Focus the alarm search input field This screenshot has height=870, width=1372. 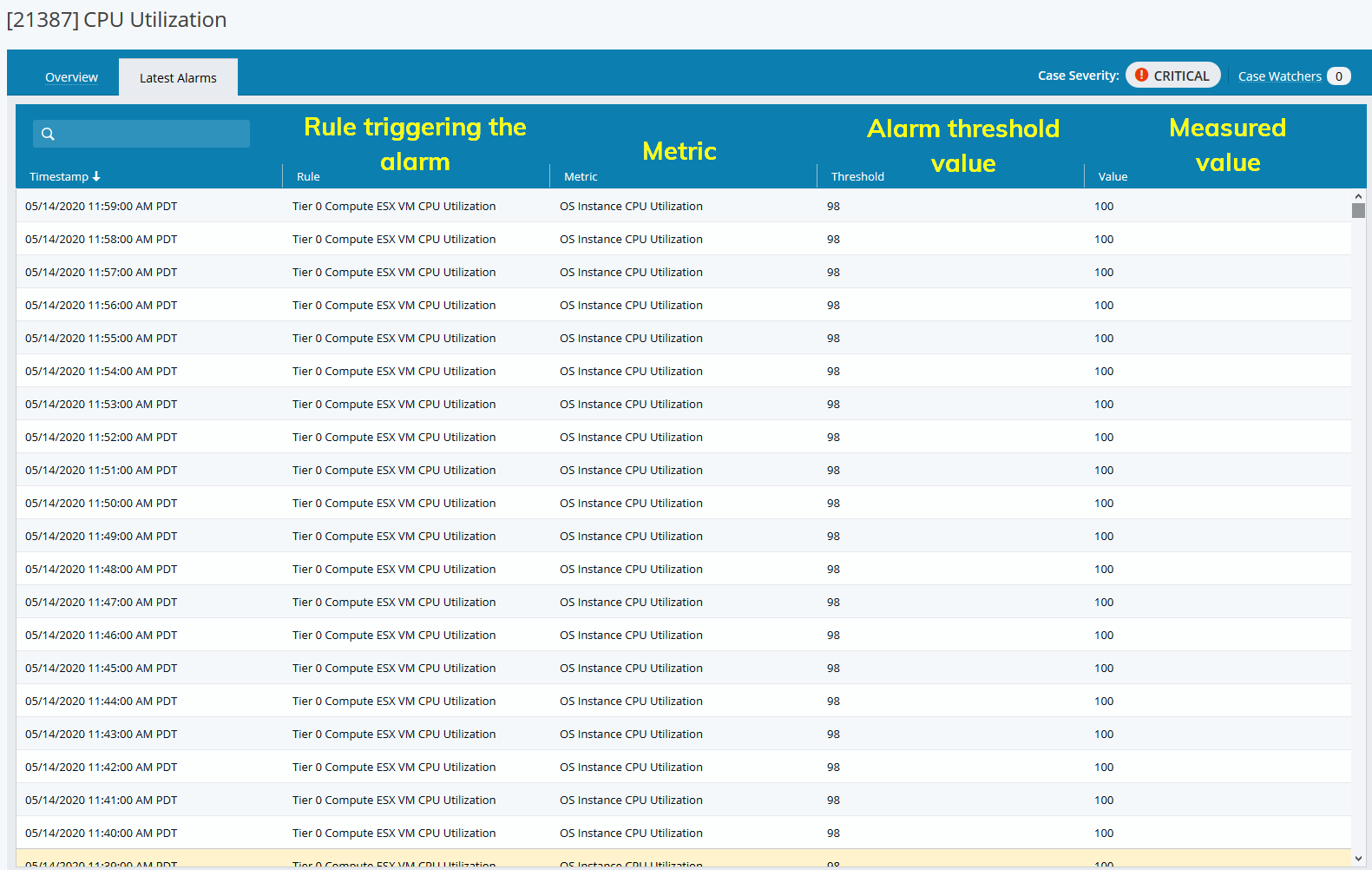[141, 134]
